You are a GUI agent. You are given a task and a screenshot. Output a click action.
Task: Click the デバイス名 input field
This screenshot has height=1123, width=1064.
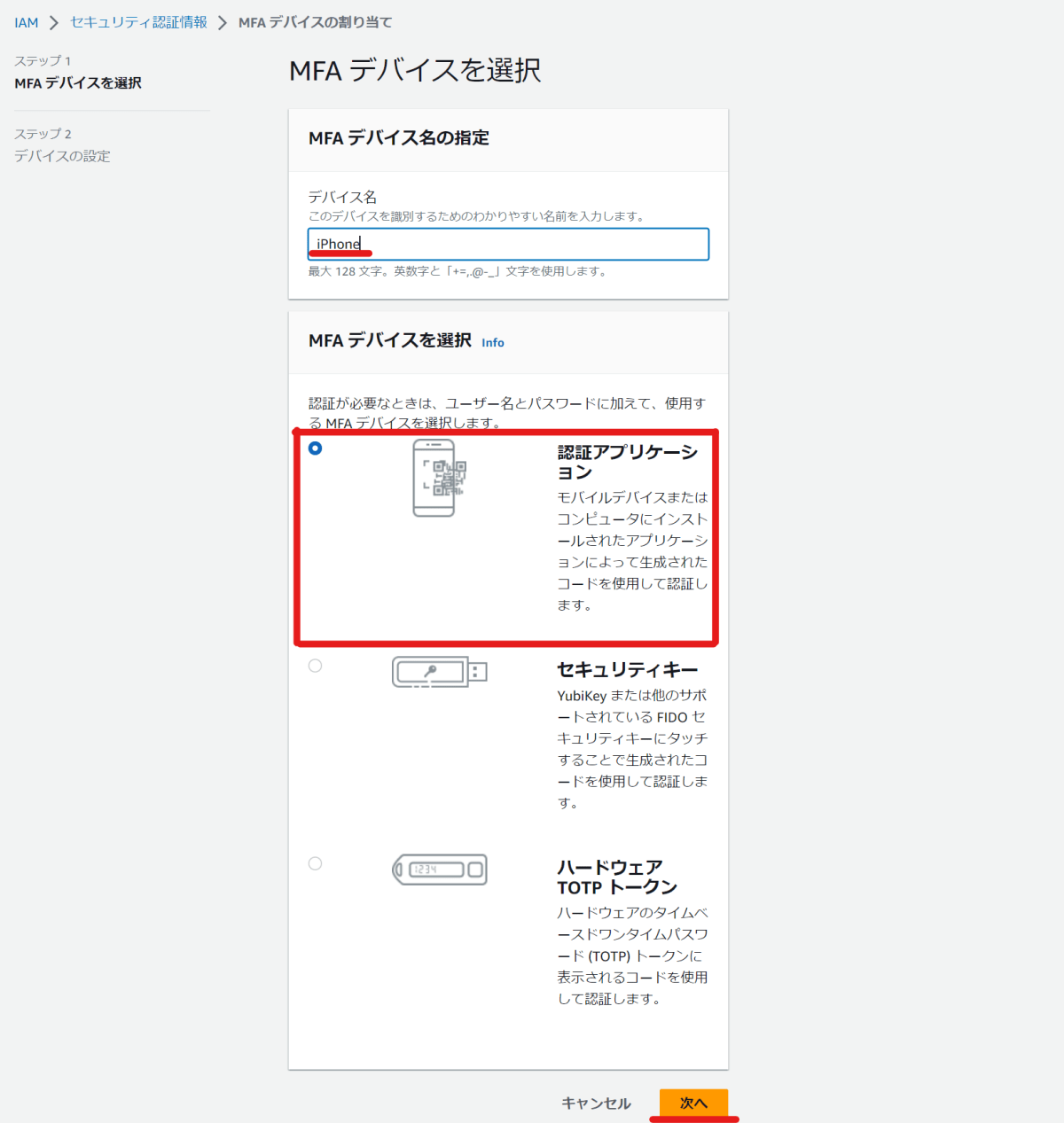[508, 244]
